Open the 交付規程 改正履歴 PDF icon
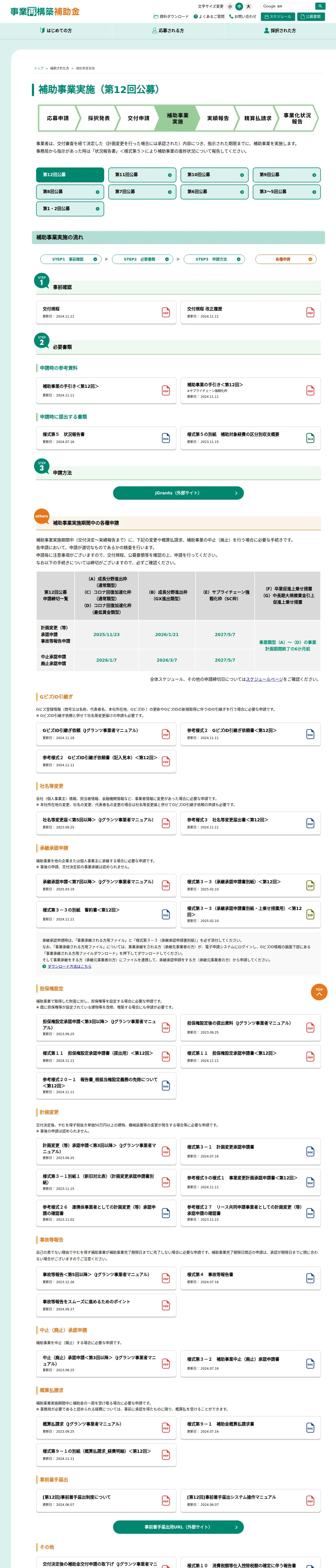Screen dimensions: 336x1568 click(x=310, y=312)
